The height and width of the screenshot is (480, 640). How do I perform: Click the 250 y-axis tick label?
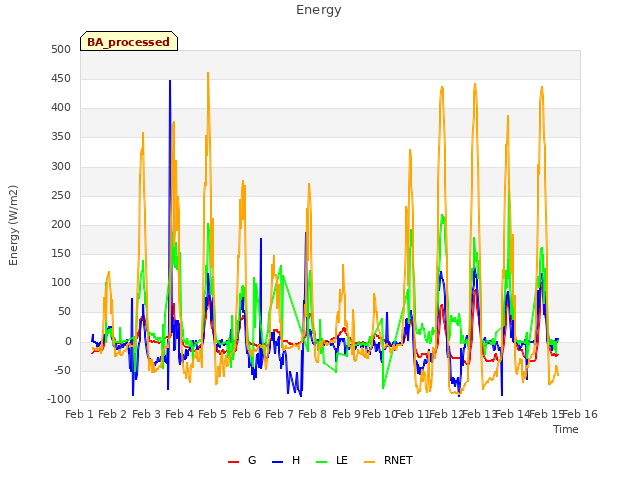(61, 196)
